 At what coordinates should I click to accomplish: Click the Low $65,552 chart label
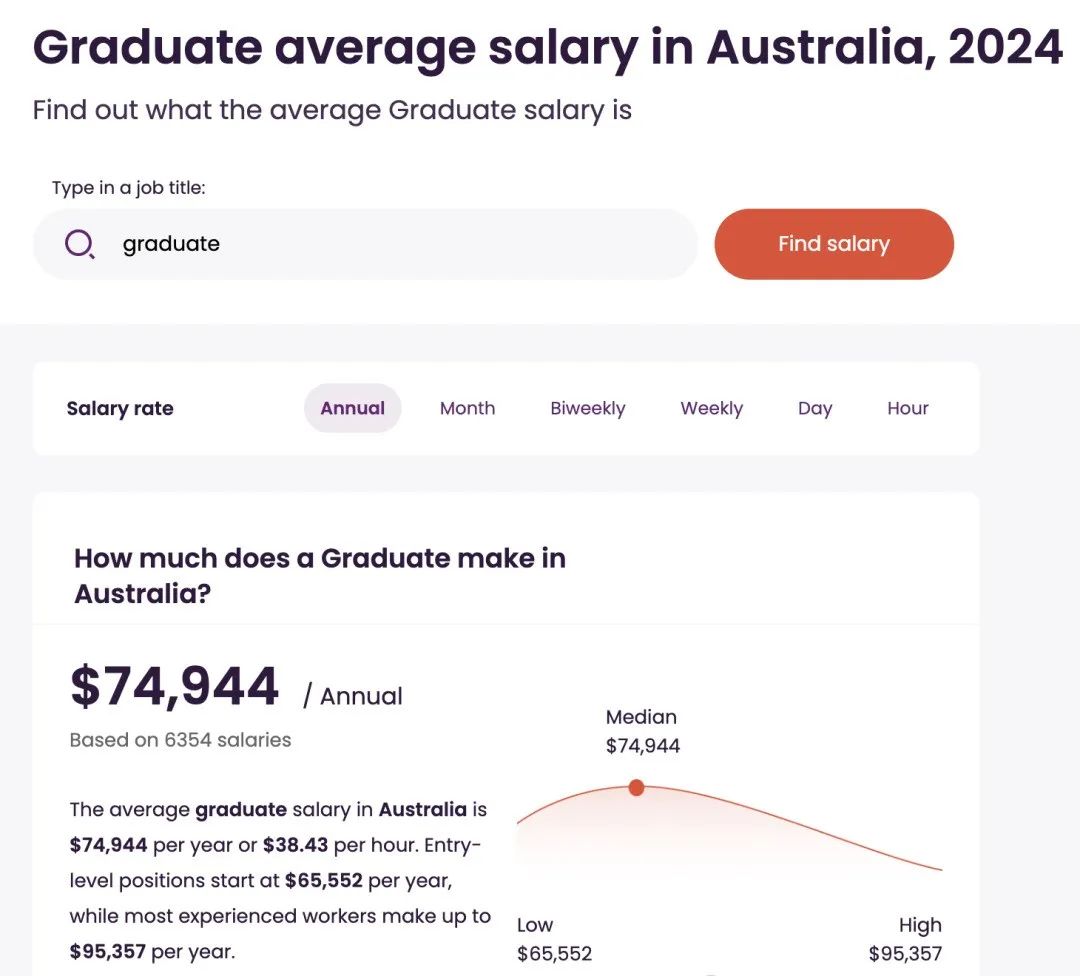pos(554,939)
